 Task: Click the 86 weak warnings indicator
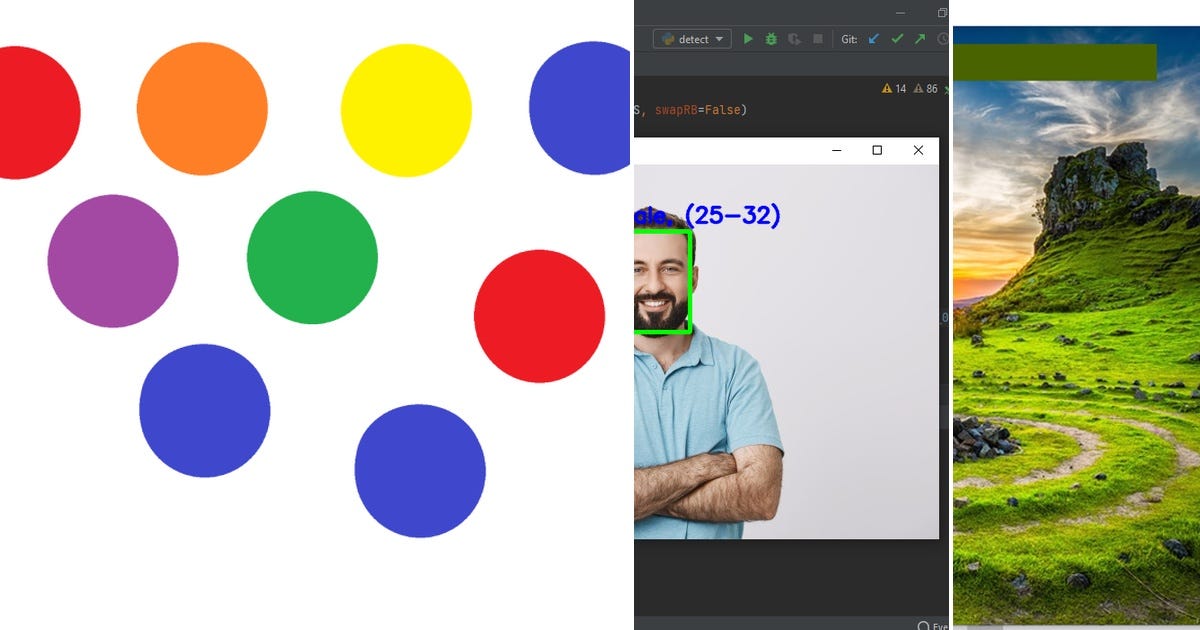click(927, 89)
